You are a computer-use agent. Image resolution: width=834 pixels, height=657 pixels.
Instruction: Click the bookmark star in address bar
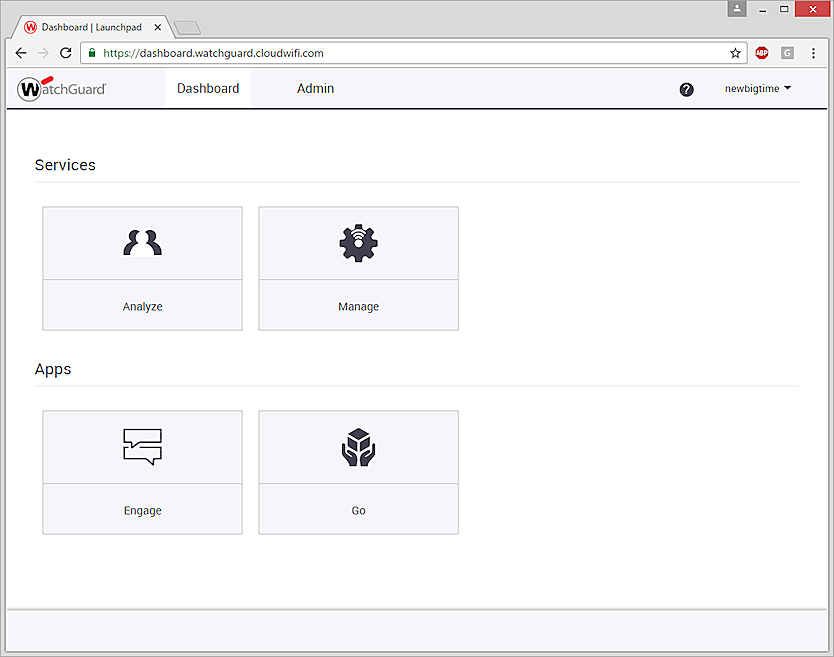click(x=735, y=53)
